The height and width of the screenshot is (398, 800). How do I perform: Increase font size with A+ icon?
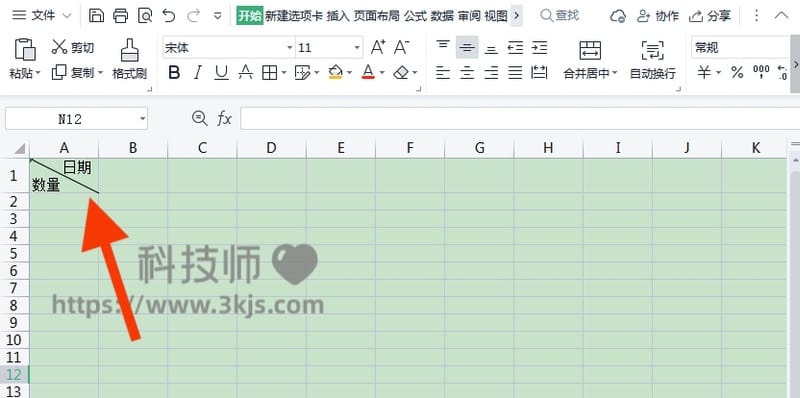(x=378, y=47)
